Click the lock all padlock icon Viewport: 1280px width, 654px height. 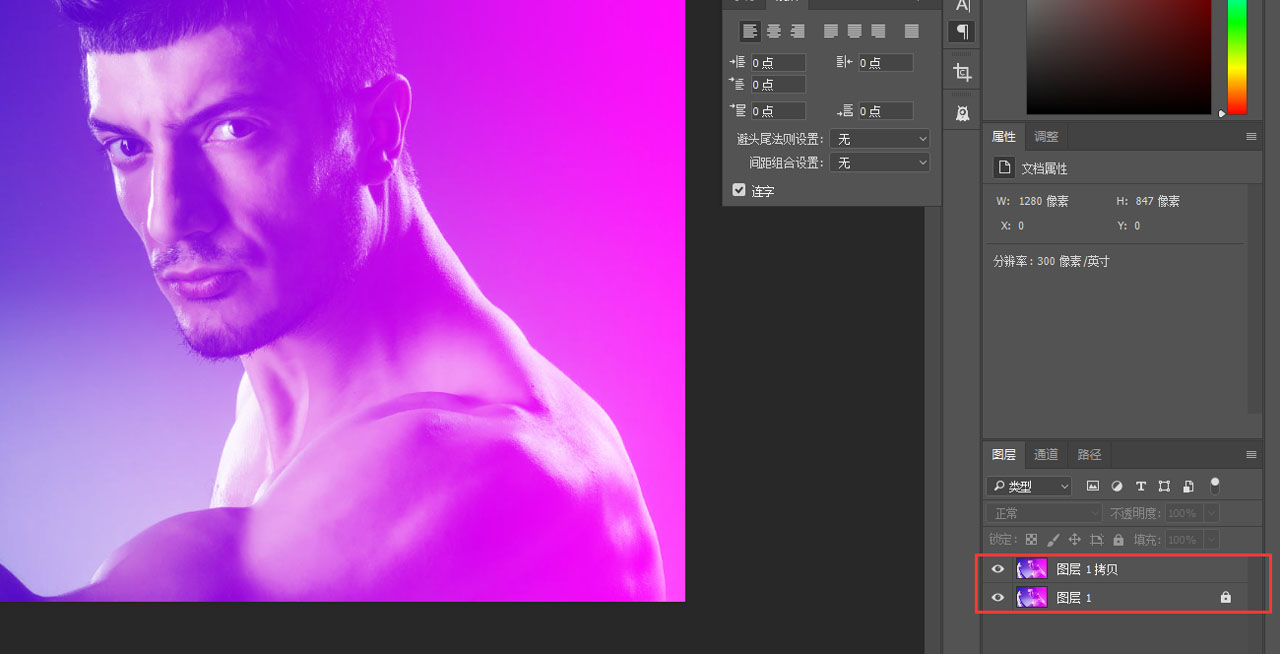point(1118,539)
